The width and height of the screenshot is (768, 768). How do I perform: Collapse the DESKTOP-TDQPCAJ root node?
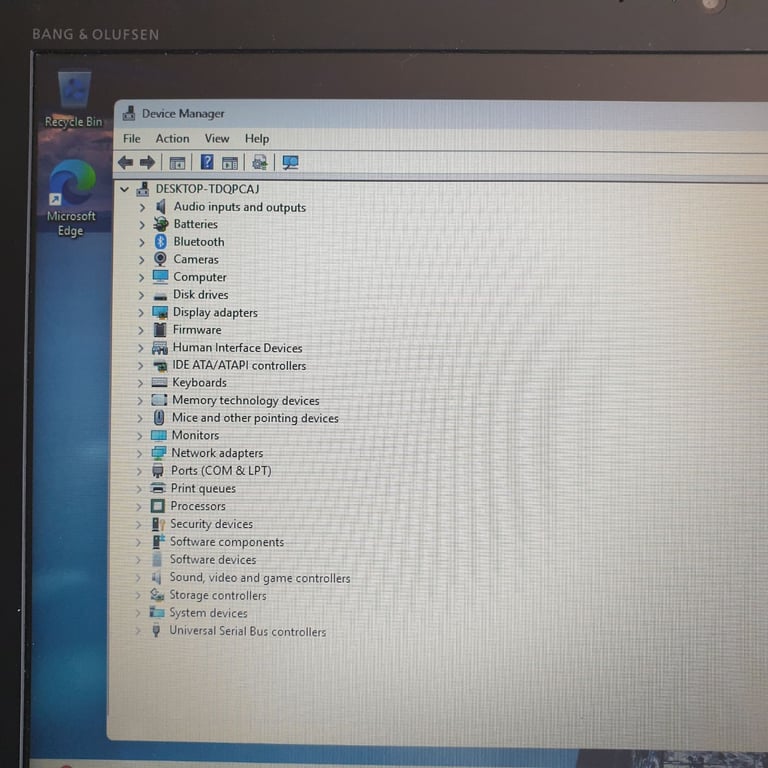(124, 189)
